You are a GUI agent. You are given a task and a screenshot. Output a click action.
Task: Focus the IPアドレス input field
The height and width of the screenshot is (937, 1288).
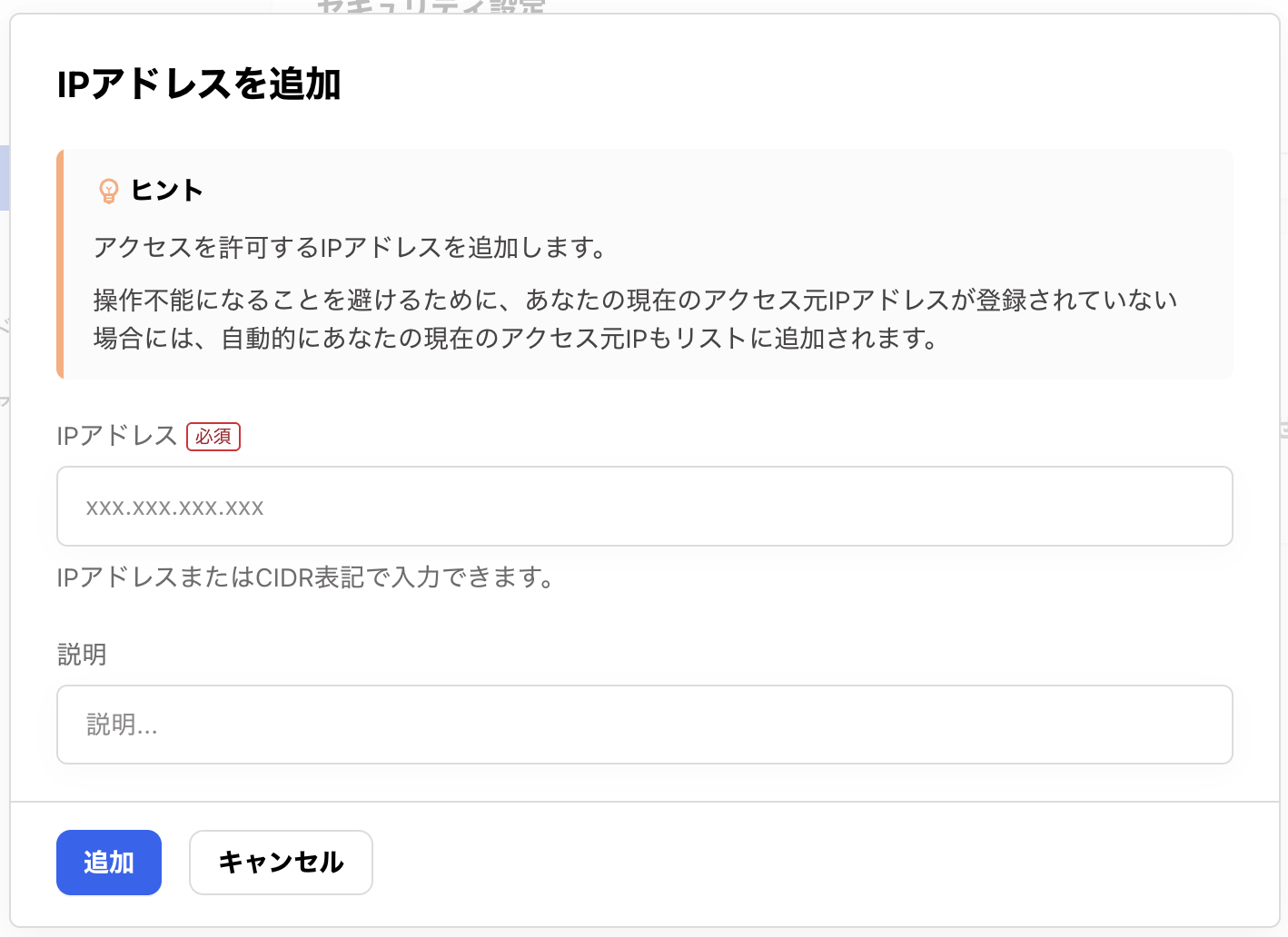coord(644,507)
